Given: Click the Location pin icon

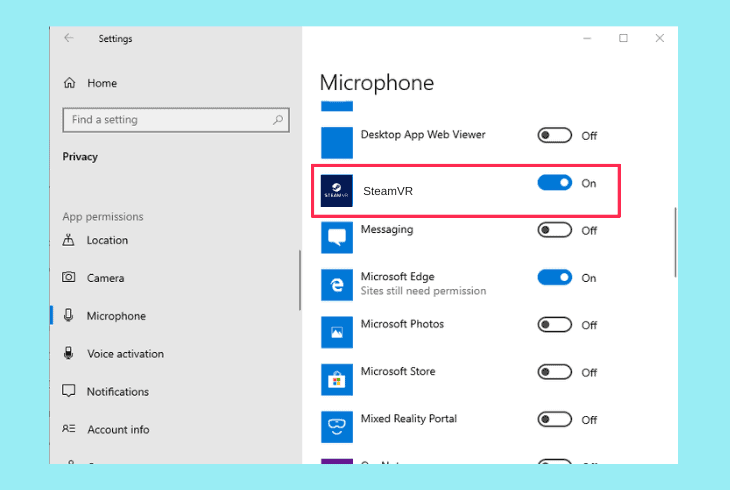Looking at the screenshot, I should [x=68, y=240].
